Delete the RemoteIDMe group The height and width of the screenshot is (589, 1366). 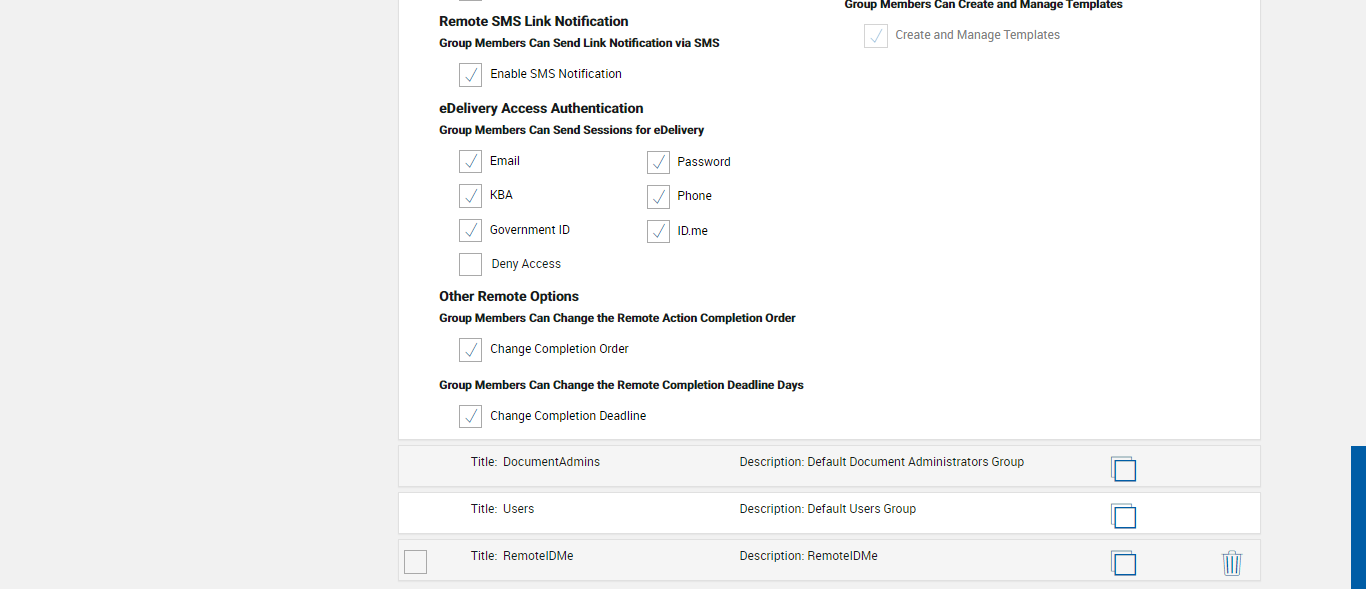tap(1232, 563)
